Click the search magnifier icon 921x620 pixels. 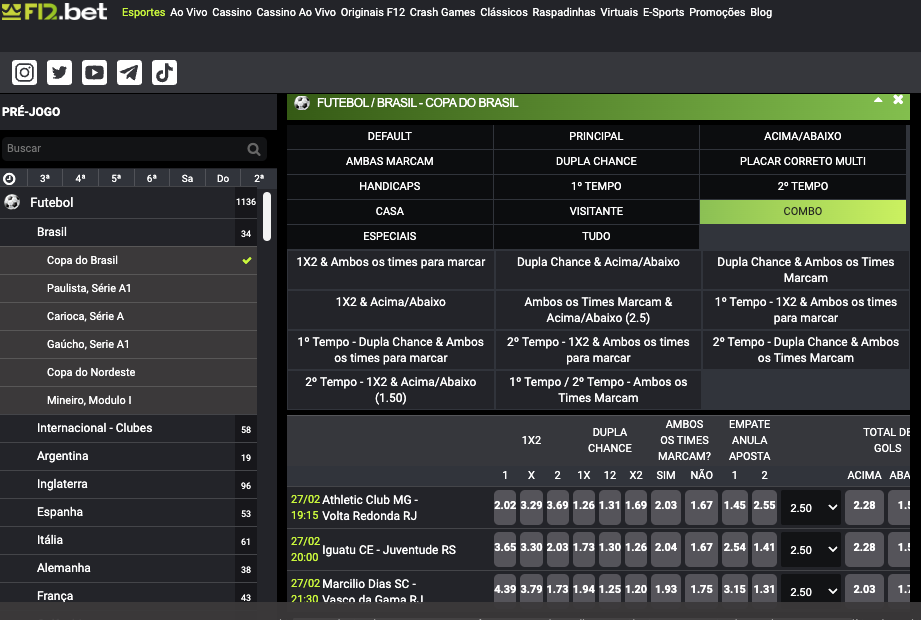254,149
